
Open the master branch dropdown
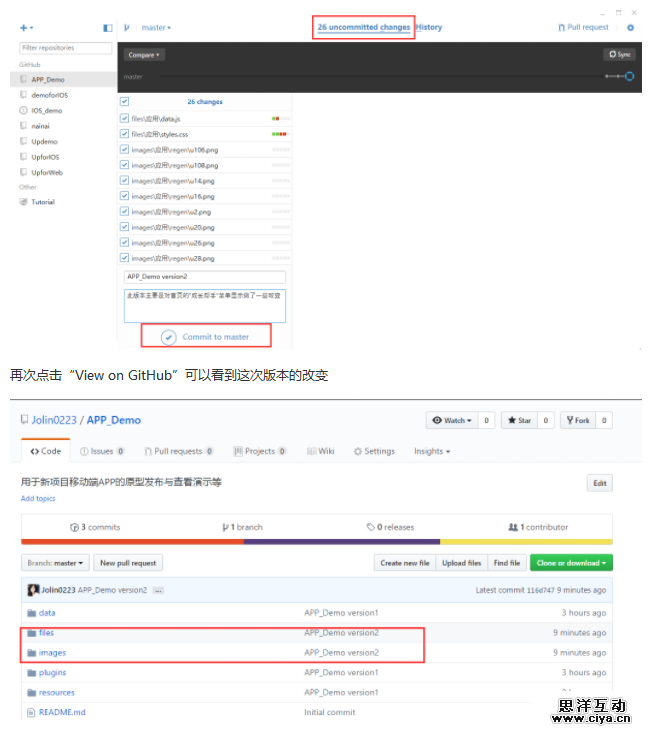(x=156, y=28)
